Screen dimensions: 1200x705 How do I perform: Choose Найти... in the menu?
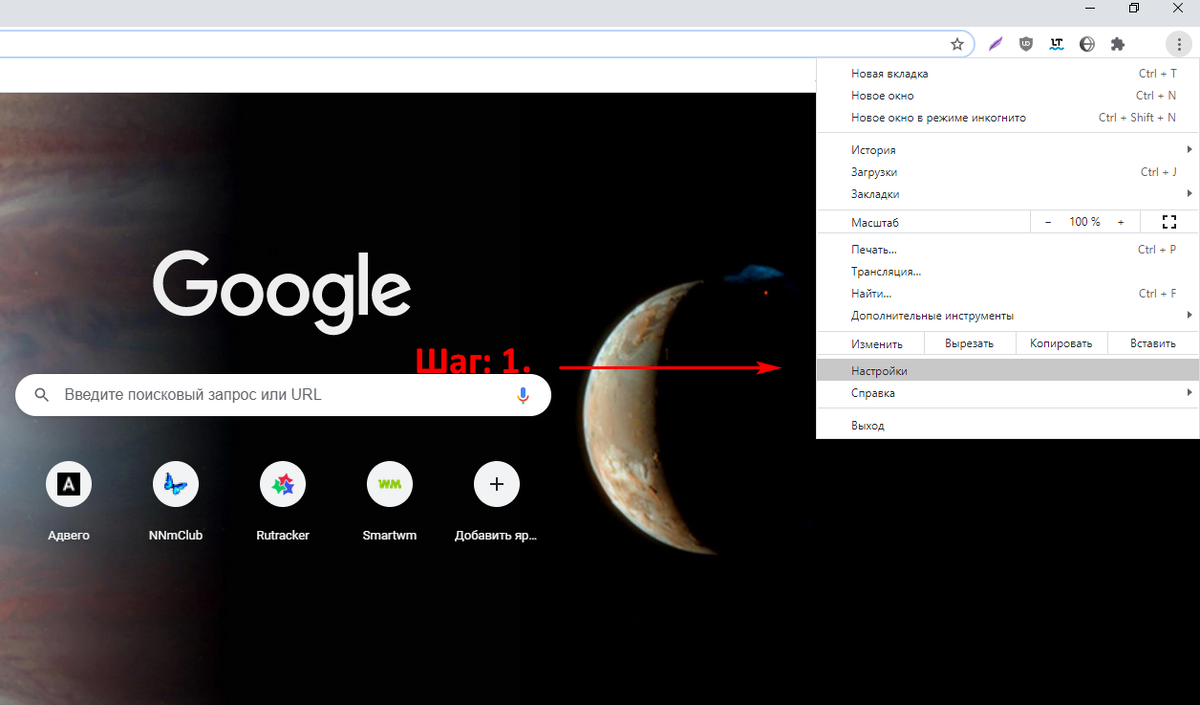1008,294
